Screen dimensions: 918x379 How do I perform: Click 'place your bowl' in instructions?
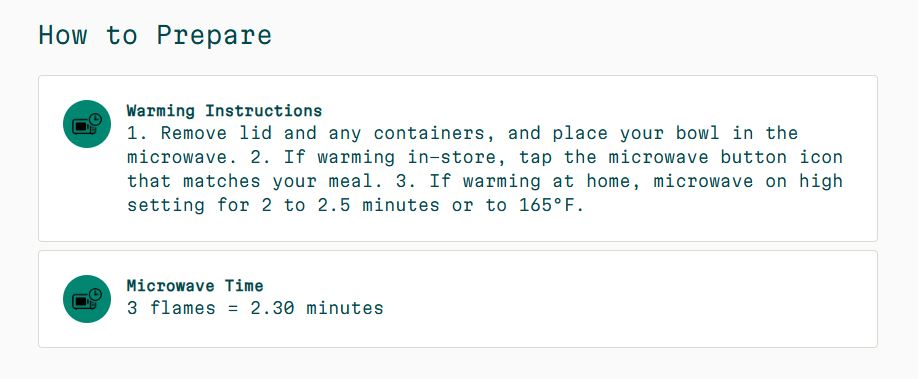tap(636, 134)
